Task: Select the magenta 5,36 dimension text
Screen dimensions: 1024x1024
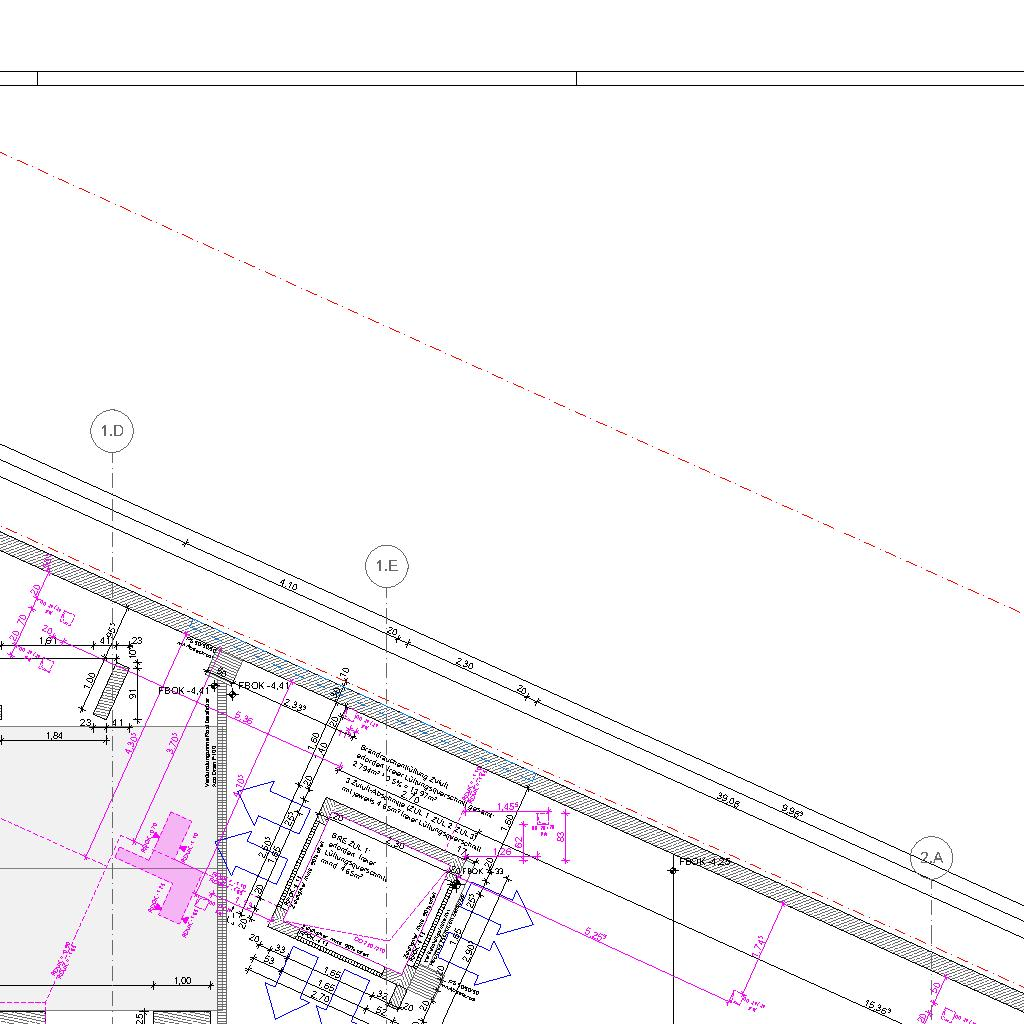Action: (x=243, y=719)
